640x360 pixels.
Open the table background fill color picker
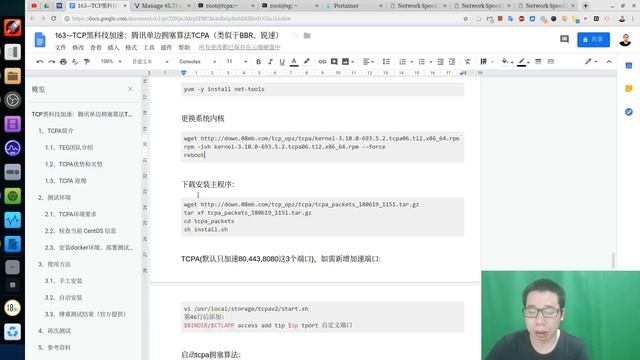507,62
